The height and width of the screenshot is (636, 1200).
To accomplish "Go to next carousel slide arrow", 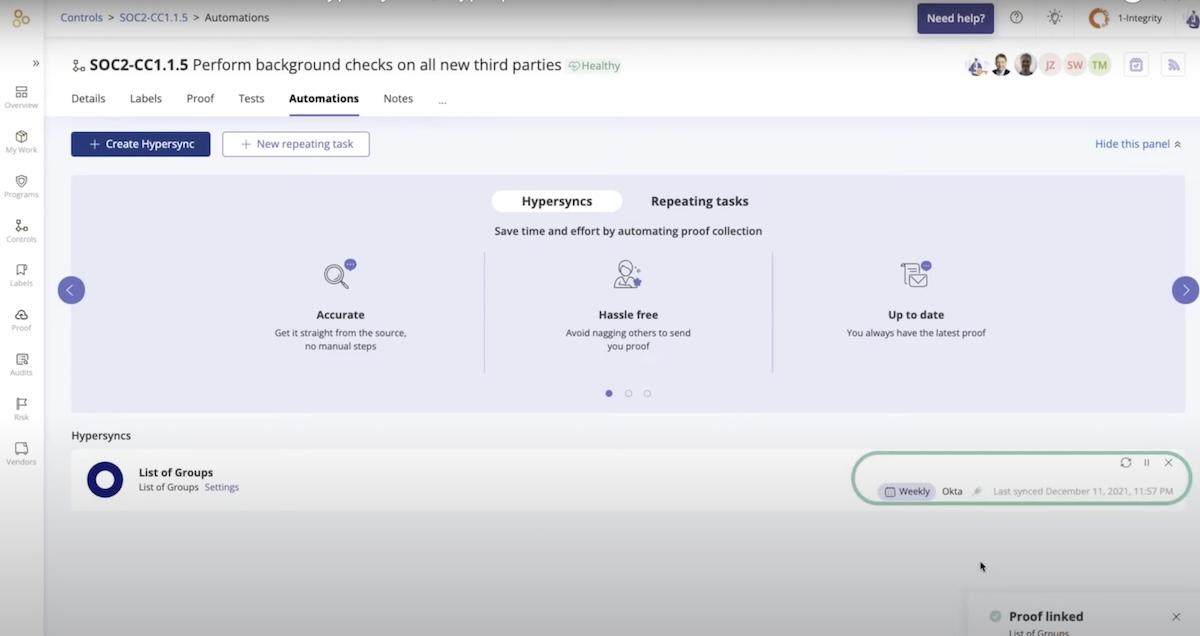I will (x=1185, y=290).
